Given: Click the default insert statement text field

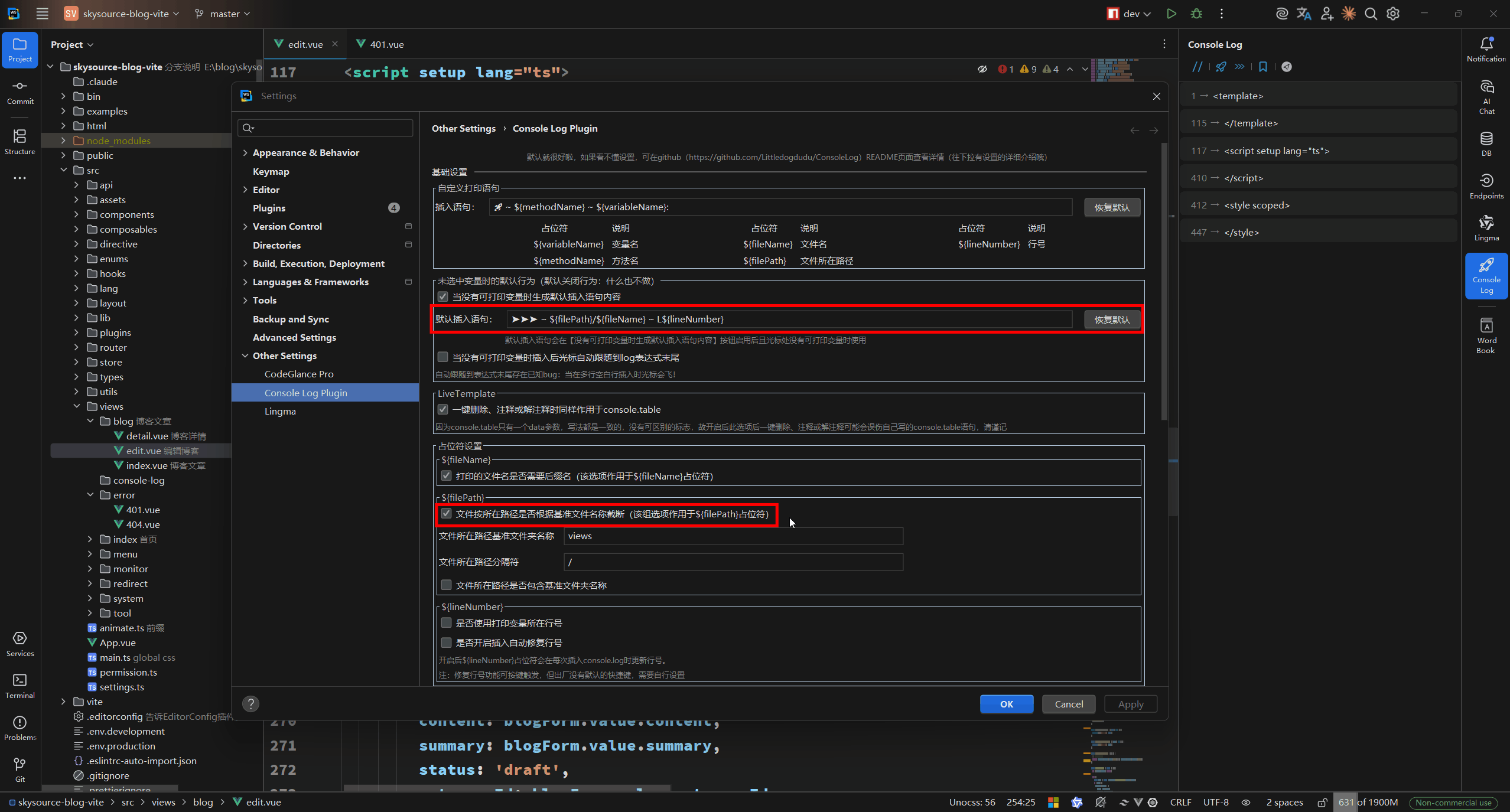Looking at the screenshot, I should pos(789,319).
